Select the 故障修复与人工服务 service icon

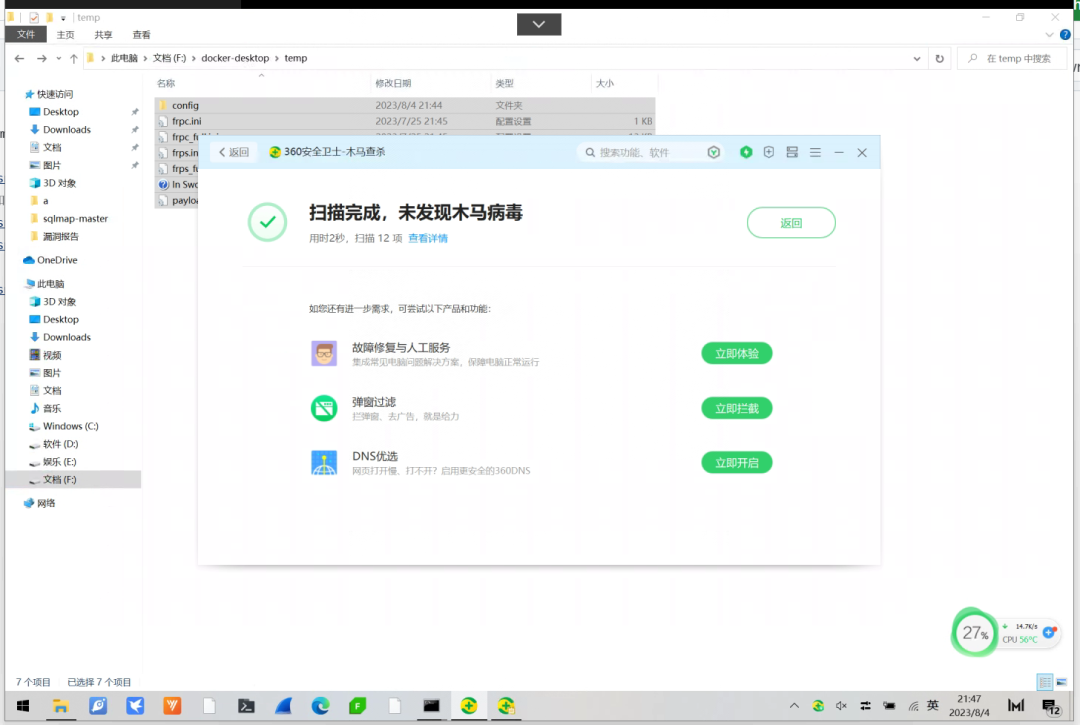[x=324, y=353]
